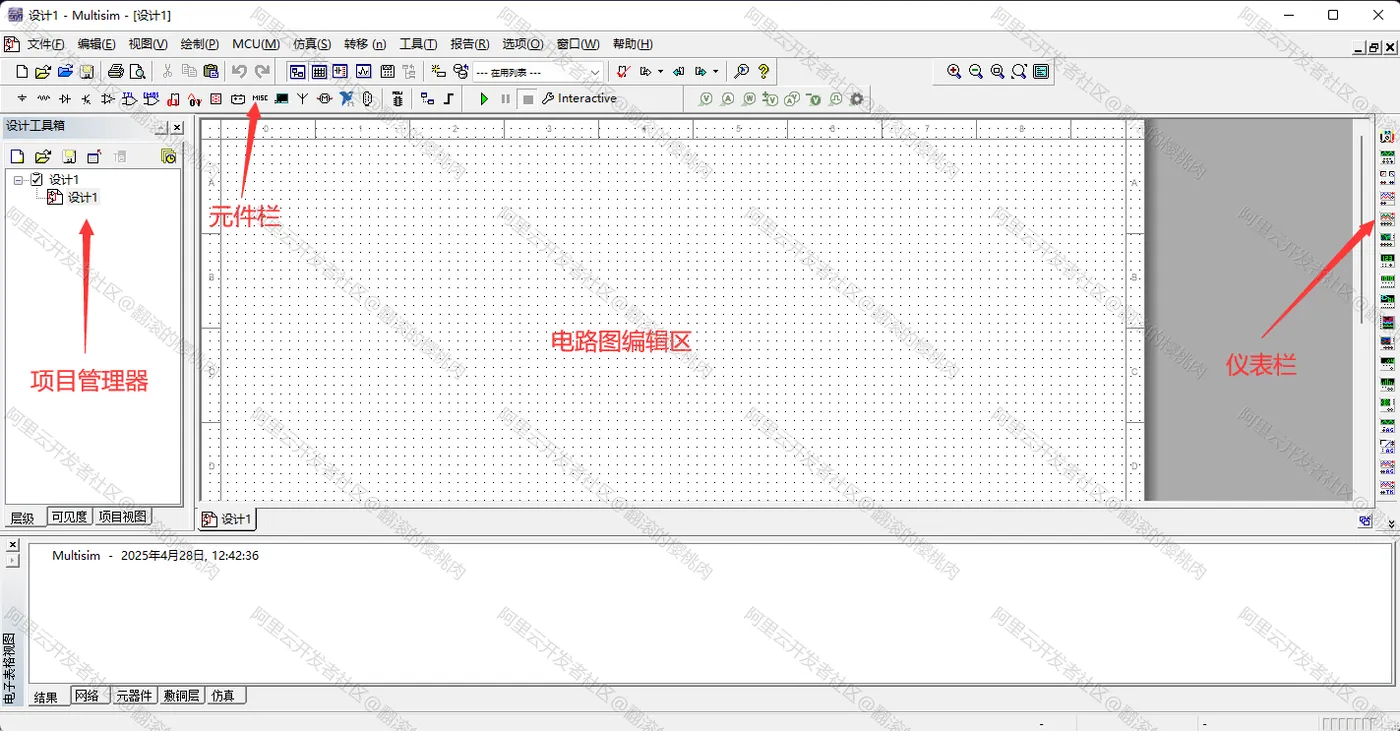Screen dimensions: 1400x731
Task: Switch to 元器件 spreadsheet tab
Action: pyautogui.click(x=134, y=695)
